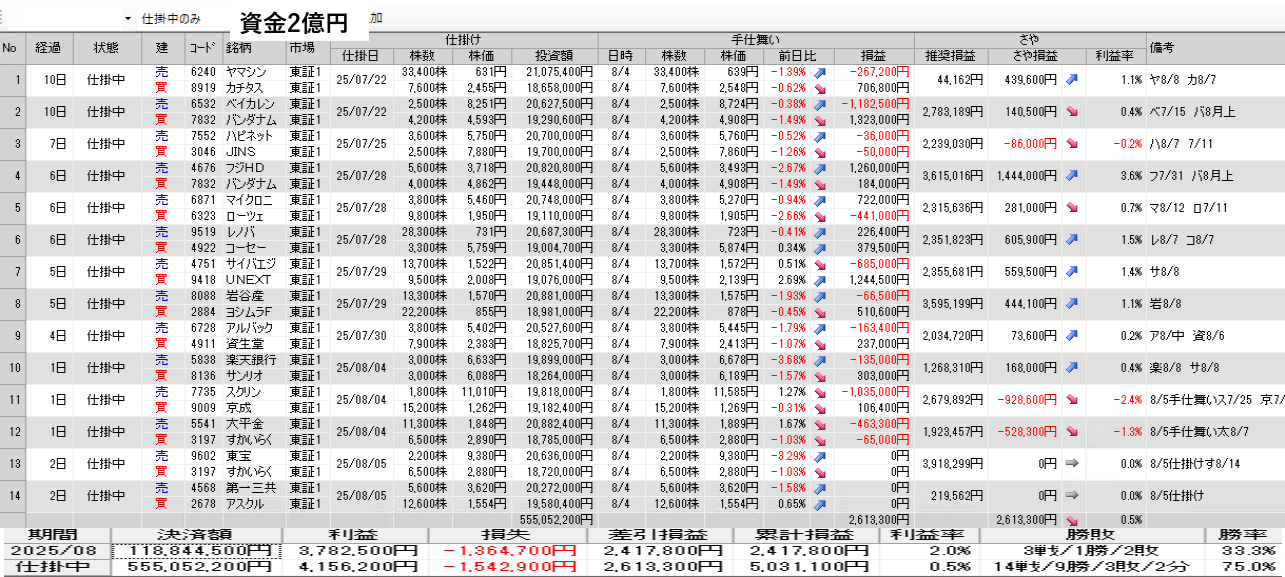This screenshot has height=577, width=1285.
Task: Click the 利益率 column header in さや group
Action: pos(1113,55)
